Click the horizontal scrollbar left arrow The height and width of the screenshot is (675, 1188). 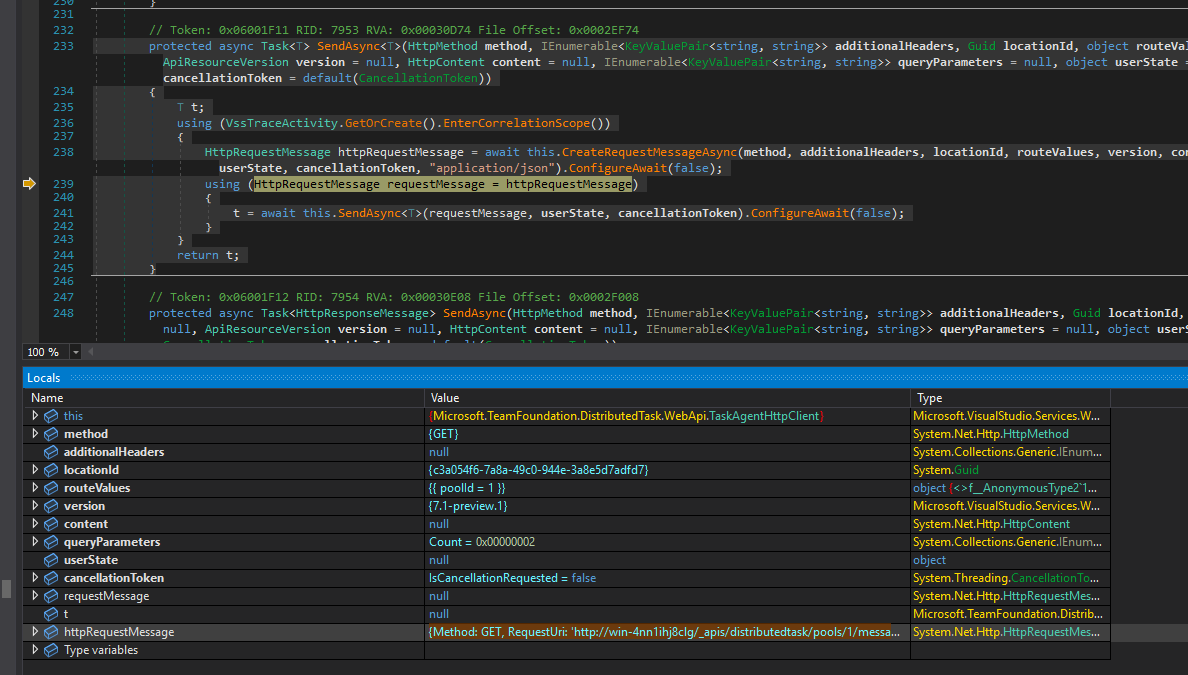tap(91, 352)
